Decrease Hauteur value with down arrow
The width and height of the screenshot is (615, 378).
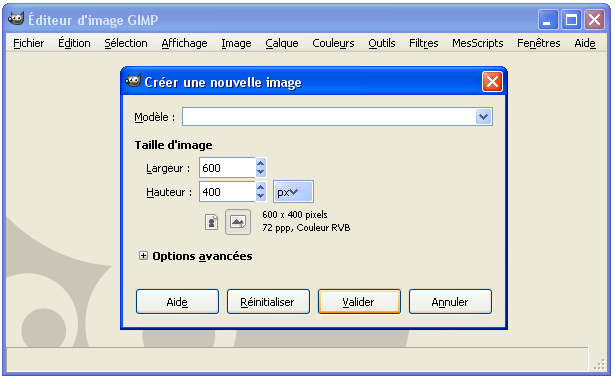pos(260,196)
